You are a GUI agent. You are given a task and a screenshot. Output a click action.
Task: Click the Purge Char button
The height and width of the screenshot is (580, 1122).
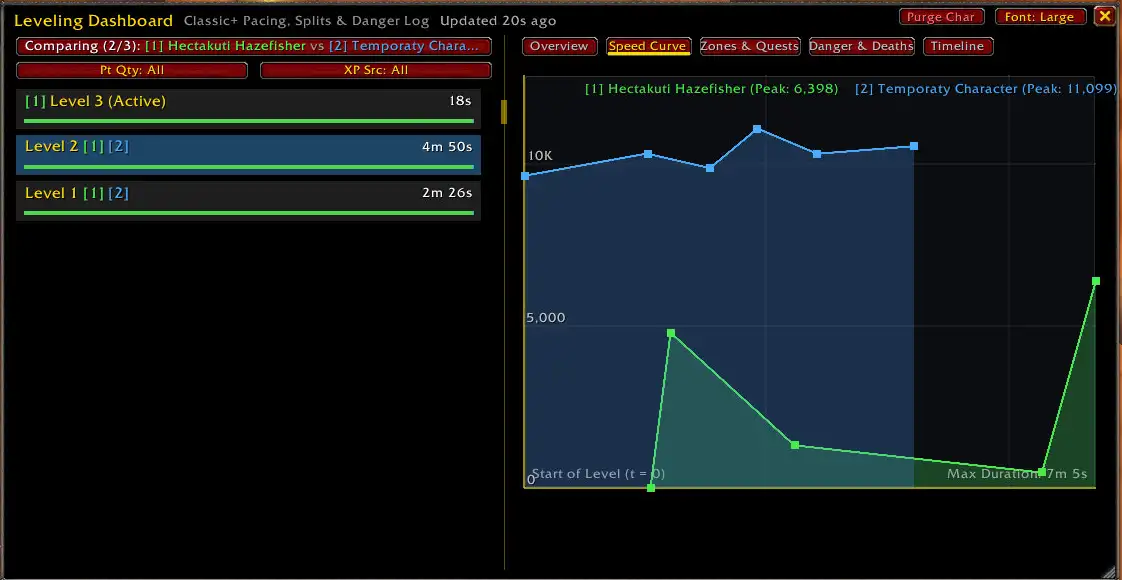(x=942, y=16)
